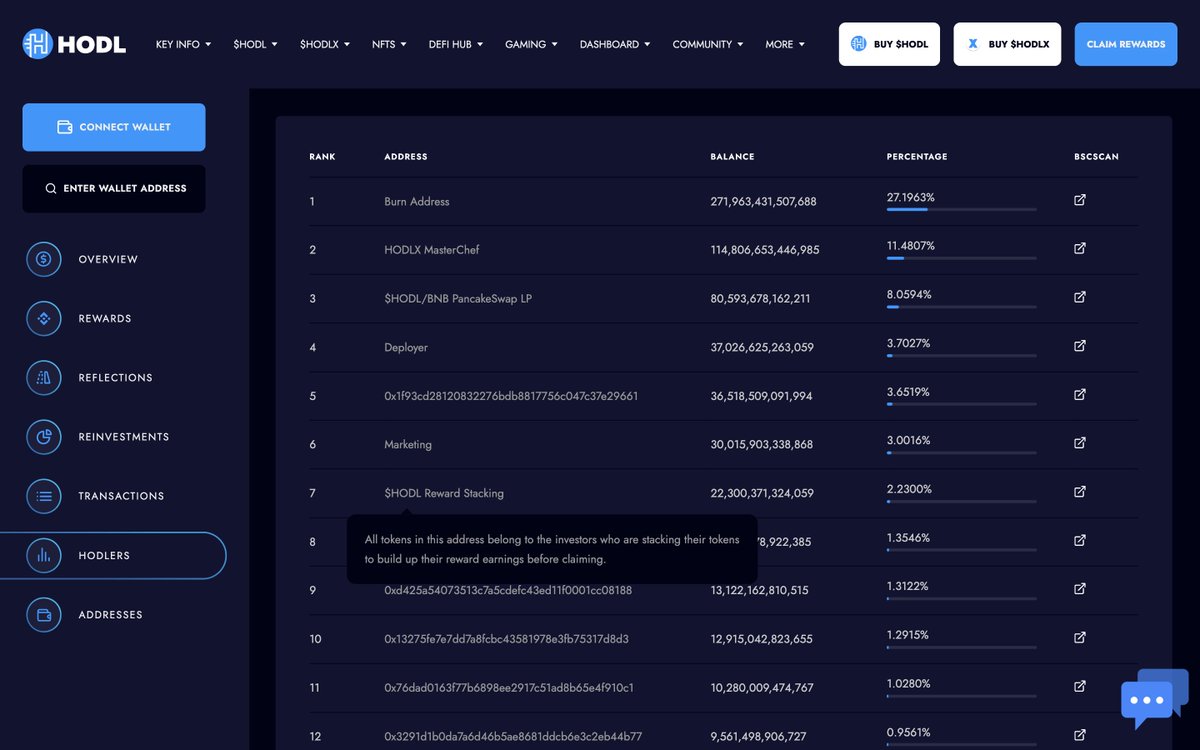1200x750 pixels.
Task: Open BscScan link for rank 9 address
Action: pos(1080,589)
